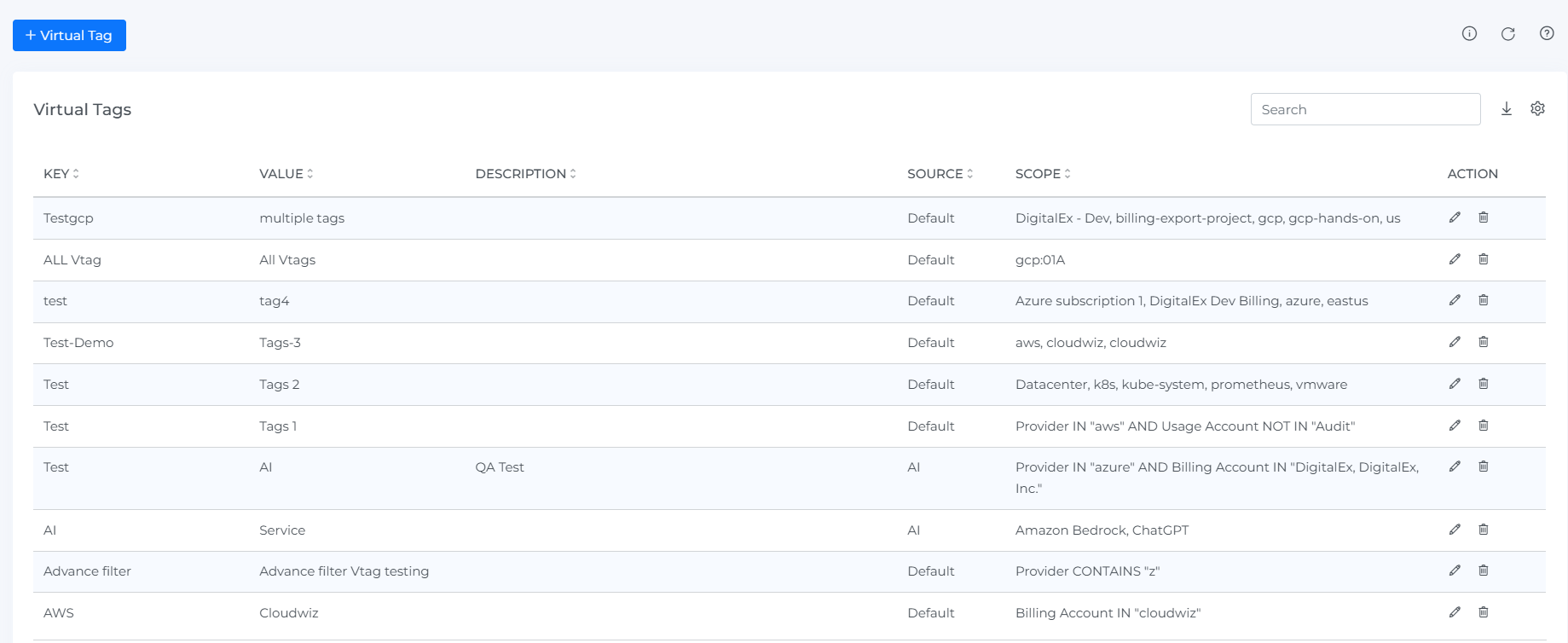Edit the ALL Vtag row

[1455, 259]
